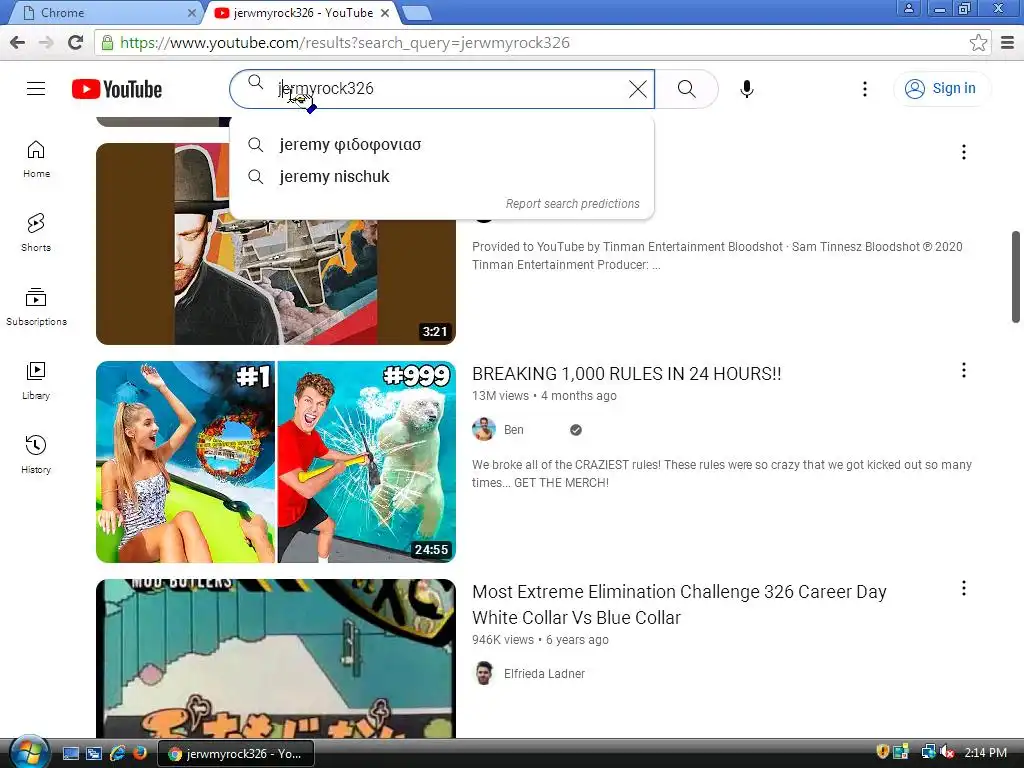1024x768 pixels.
Task: Start voice search with the microphone
Action: (746, 89)
